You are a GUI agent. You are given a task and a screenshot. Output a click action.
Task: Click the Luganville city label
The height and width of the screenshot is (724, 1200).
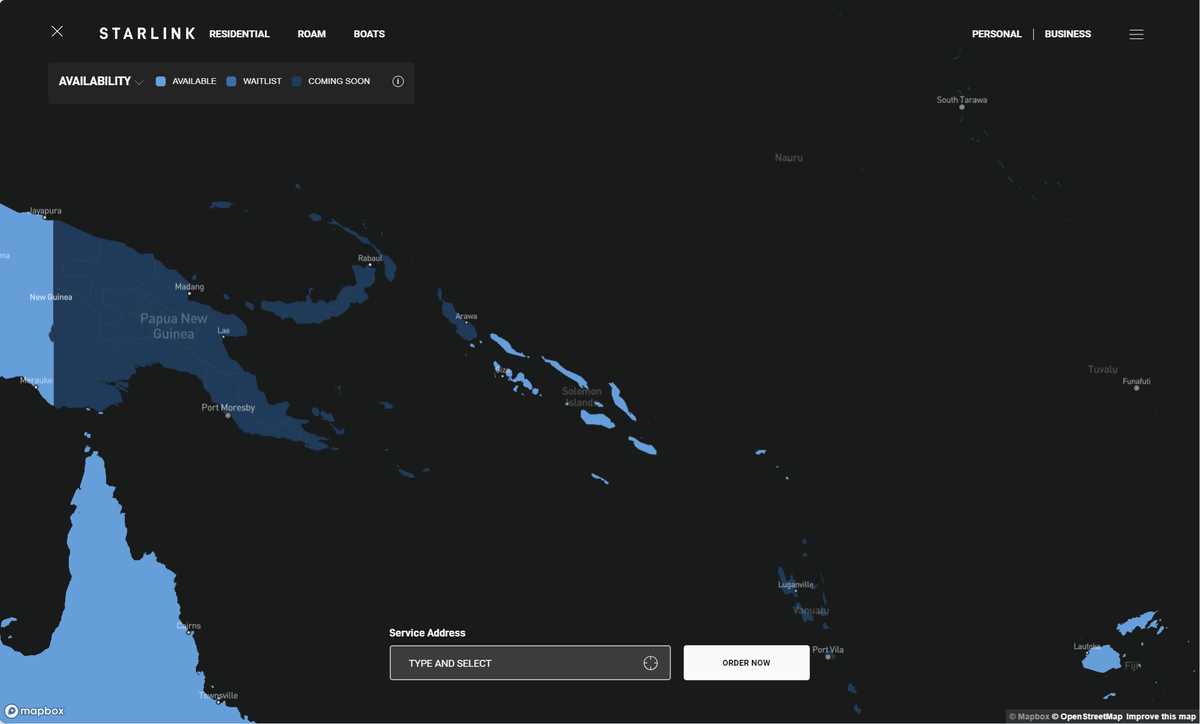coord(796,585)
